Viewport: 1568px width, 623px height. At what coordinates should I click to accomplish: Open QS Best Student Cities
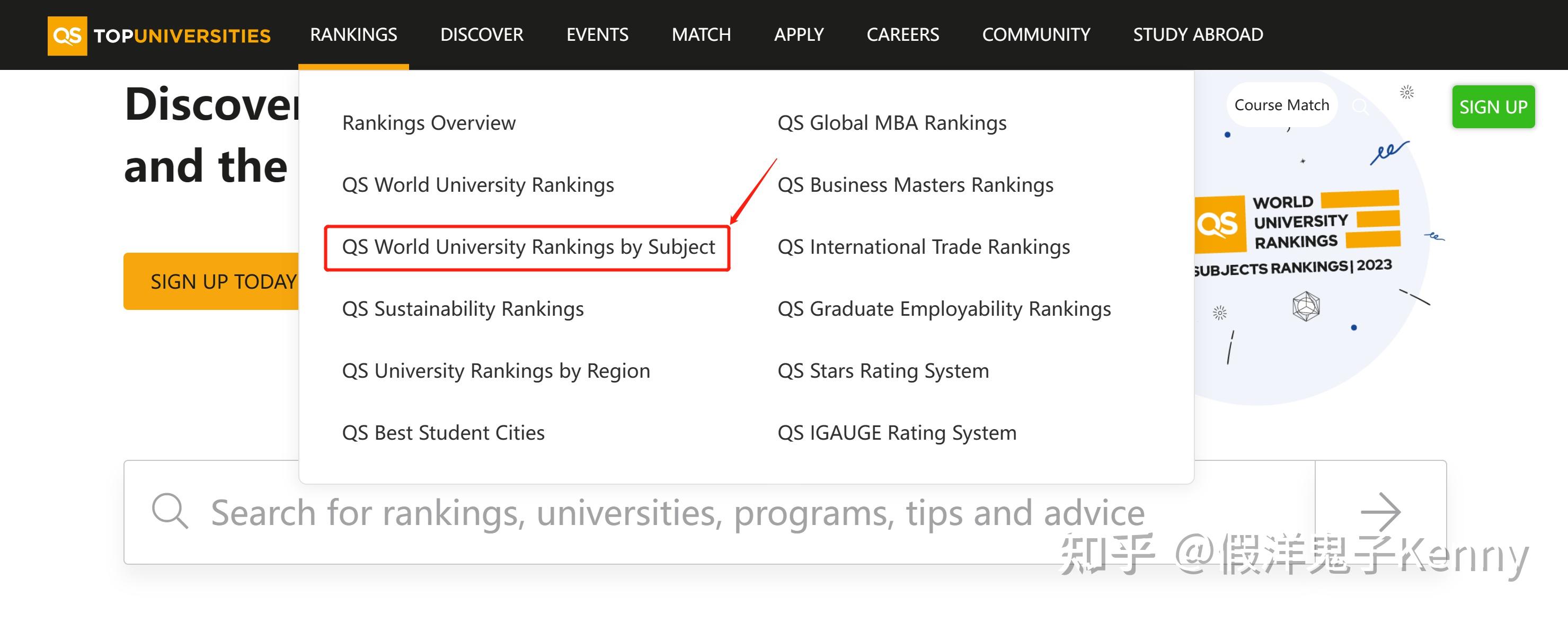442,433
